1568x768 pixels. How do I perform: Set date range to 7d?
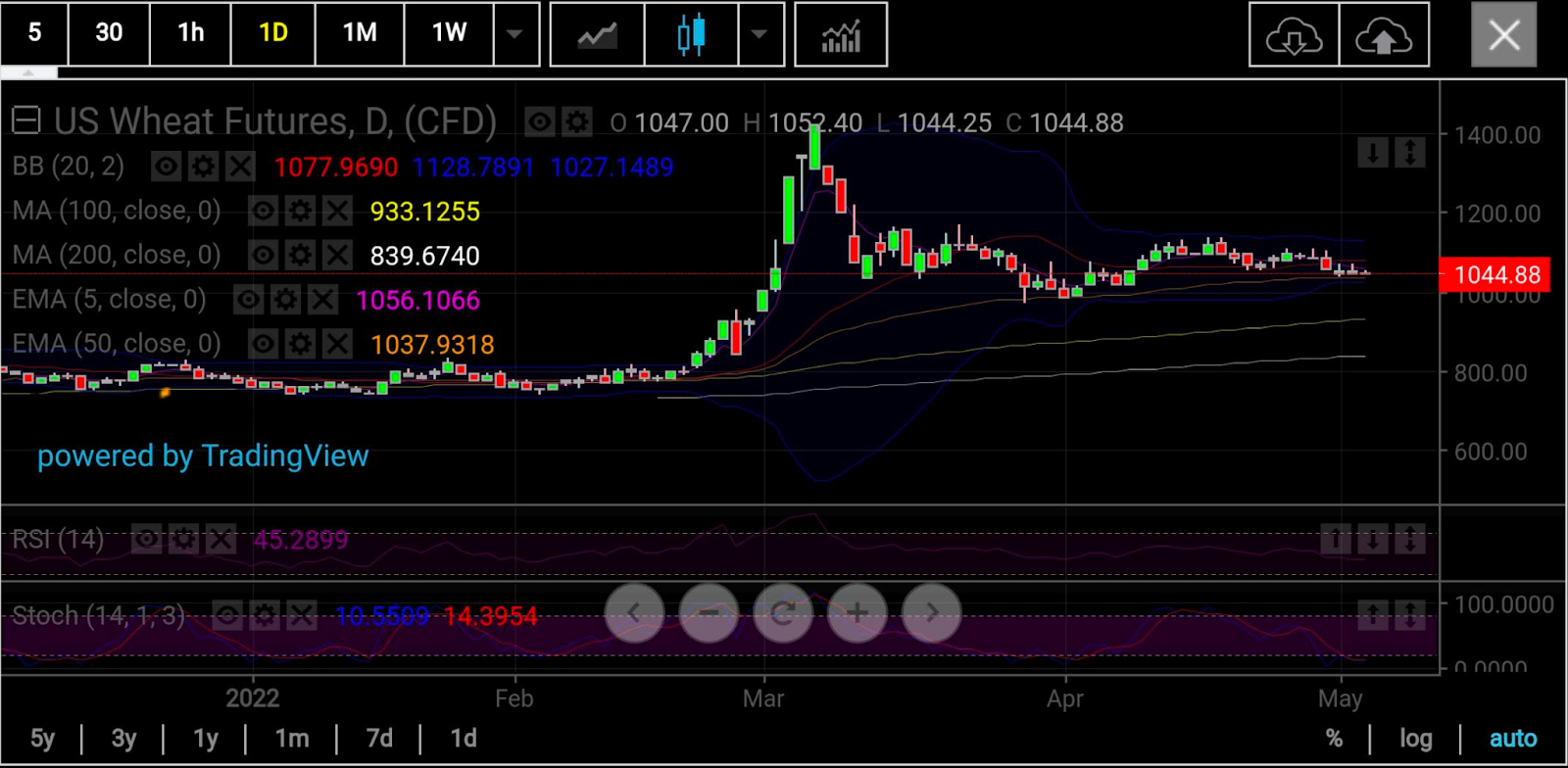coord(379,739)
